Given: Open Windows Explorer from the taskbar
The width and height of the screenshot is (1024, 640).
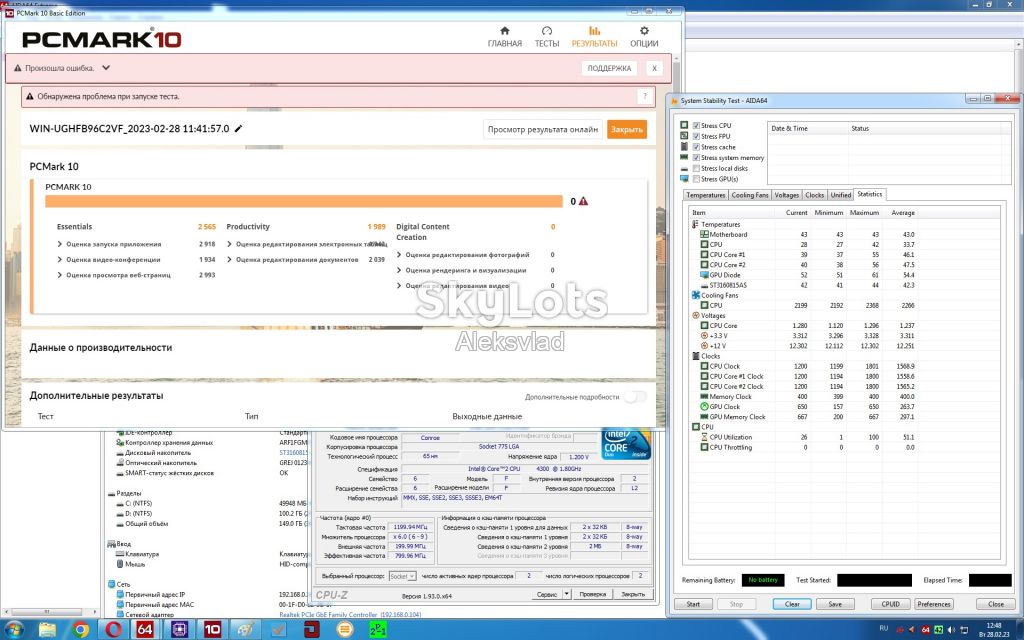Looking at the screenshot, I should [x=47, y=630].
